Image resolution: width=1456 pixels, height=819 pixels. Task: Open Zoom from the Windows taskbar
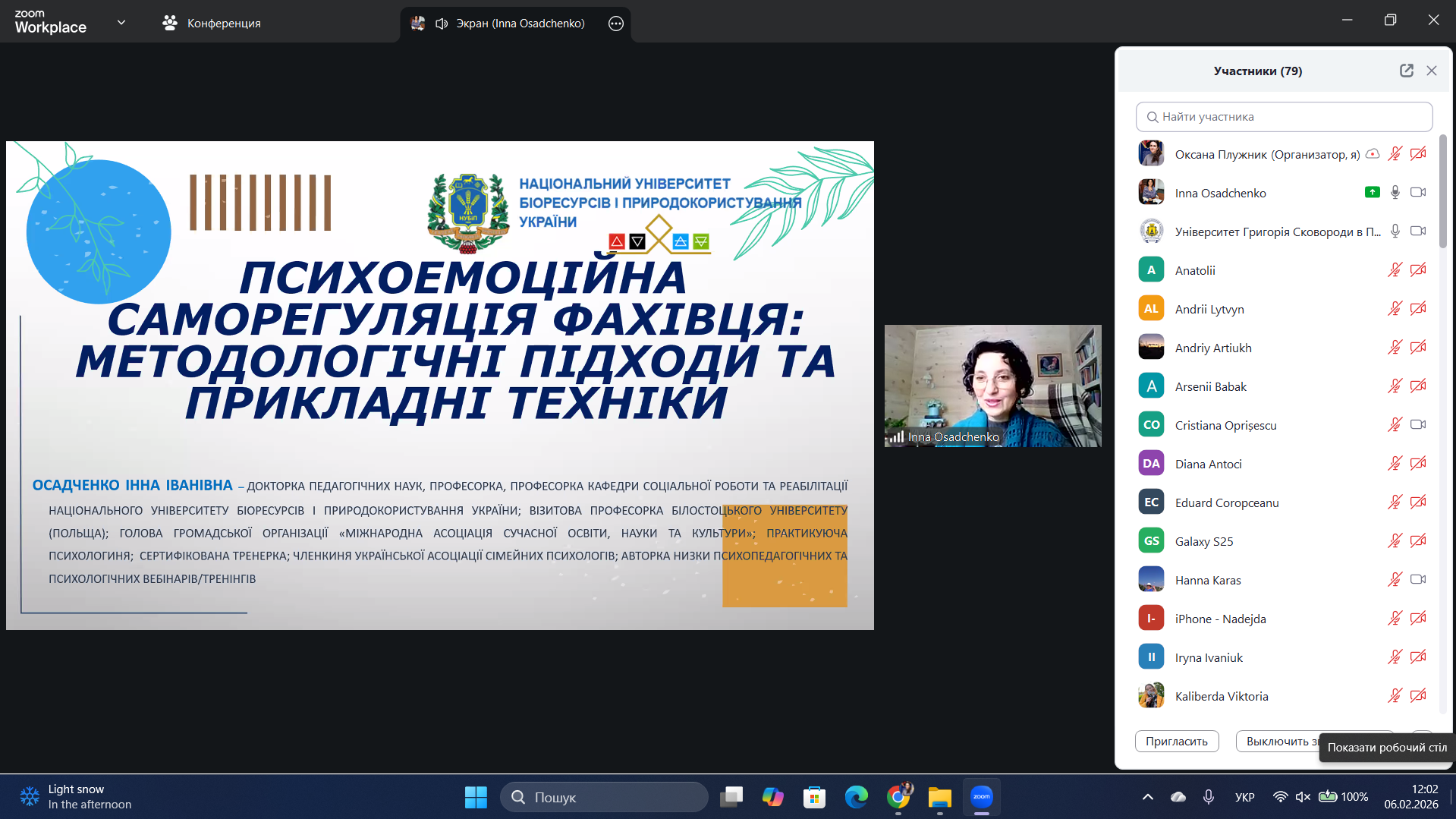[x=981, y=797]
